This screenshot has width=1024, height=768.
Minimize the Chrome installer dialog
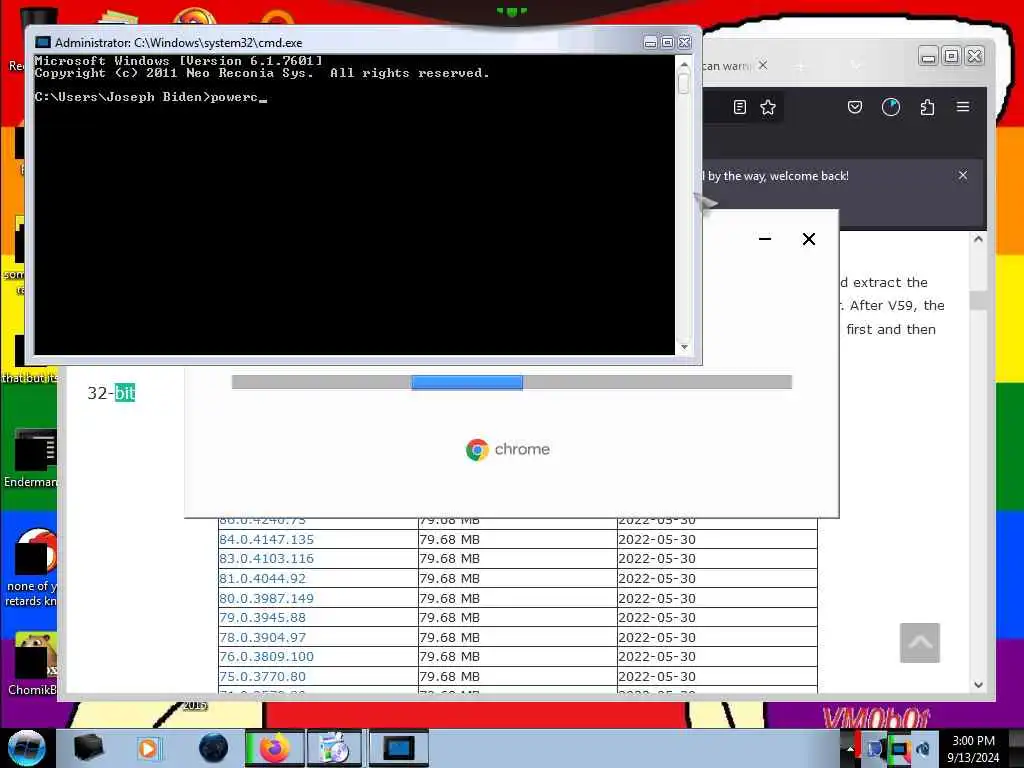765,239
